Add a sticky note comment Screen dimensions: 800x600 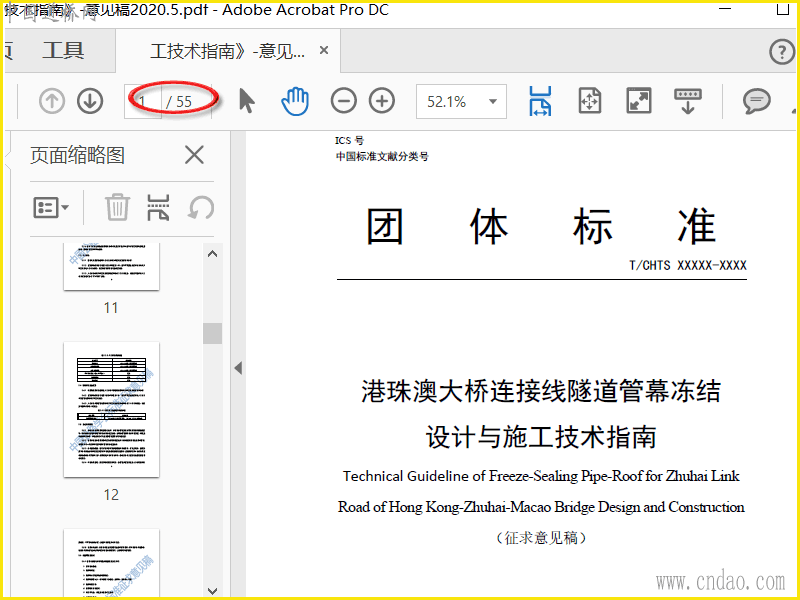(757, 101)
